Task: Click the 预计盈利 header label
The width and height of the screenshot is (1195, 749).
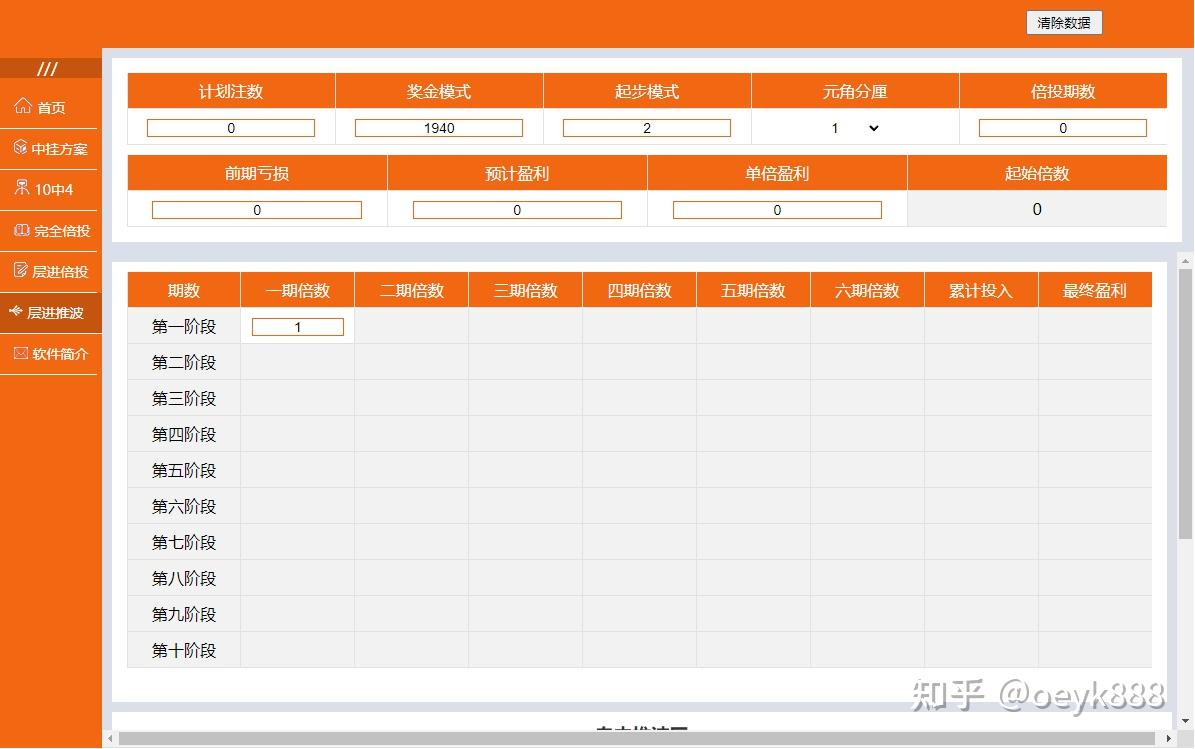Action: (x=517, y=173)
